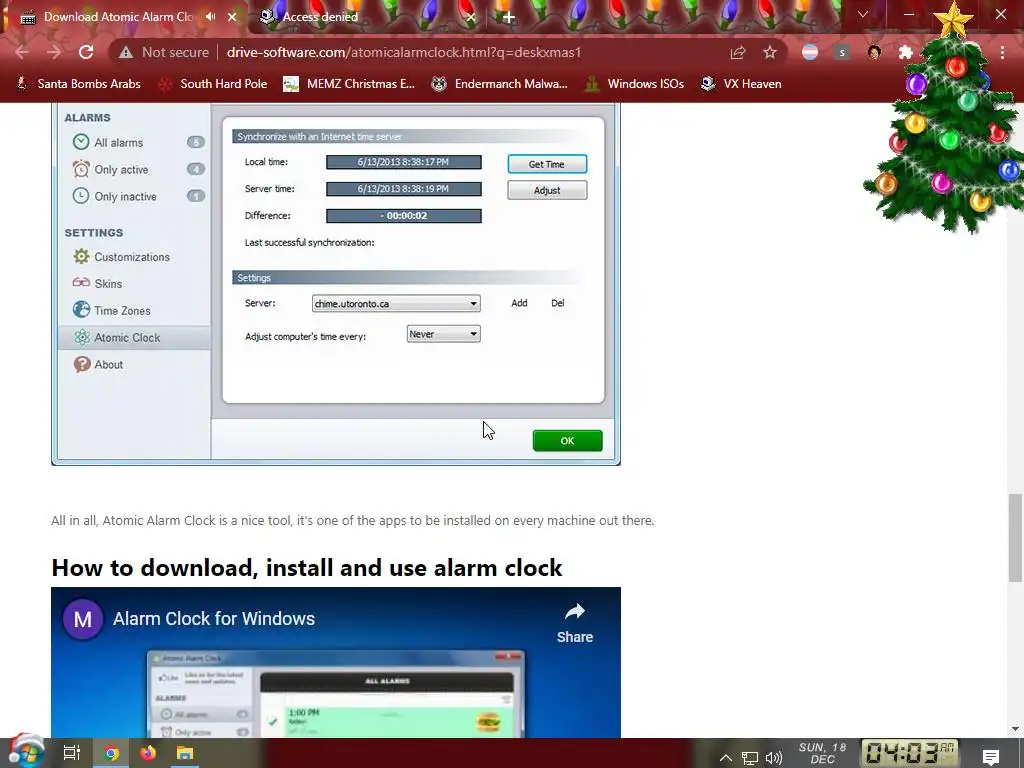Screen dimensions: 1024x768
Task: Click the M channel avatar on video
Action: click(83, 618)
